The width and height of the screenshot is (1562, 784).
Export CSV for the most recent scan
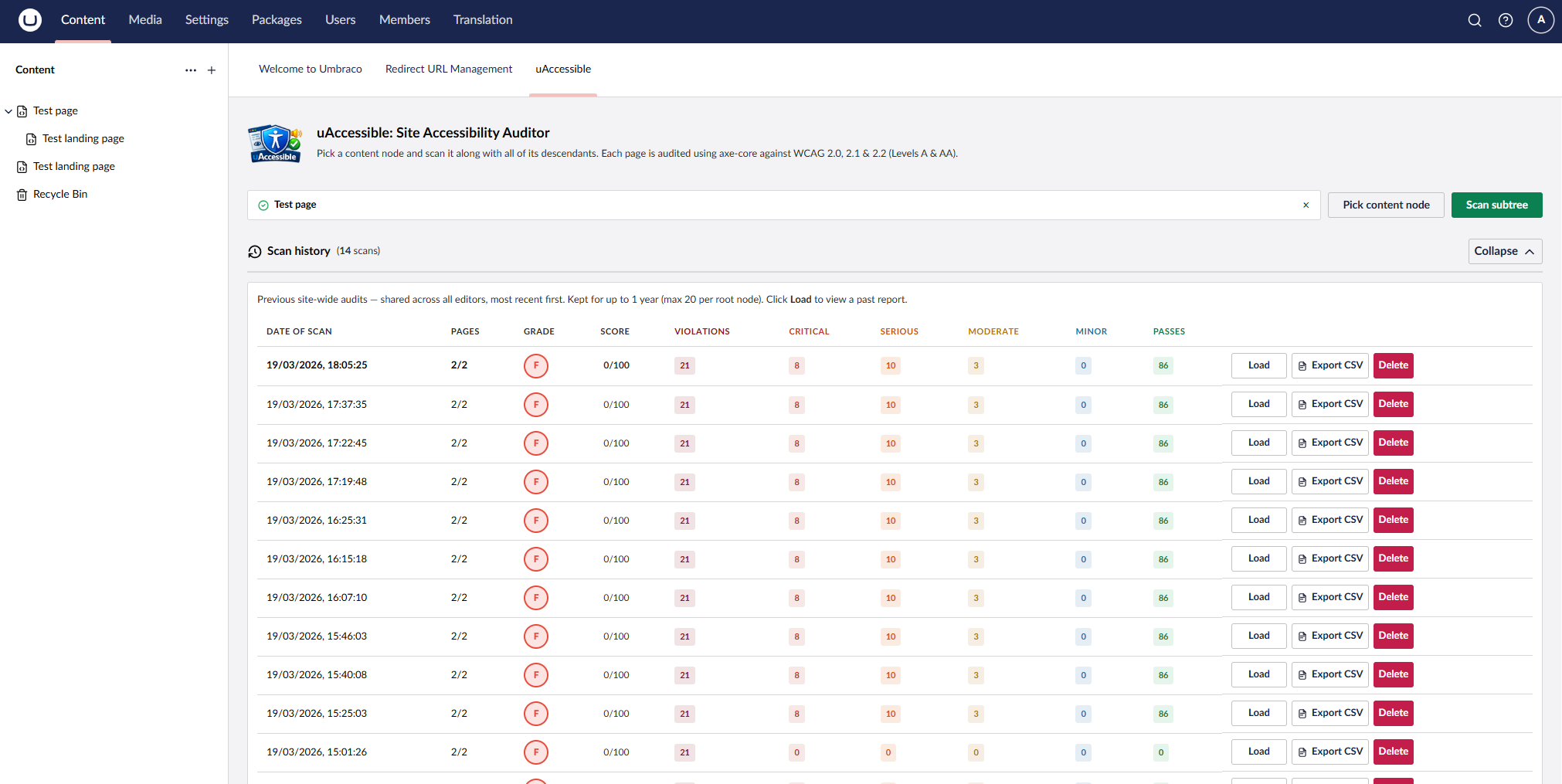1329,365
